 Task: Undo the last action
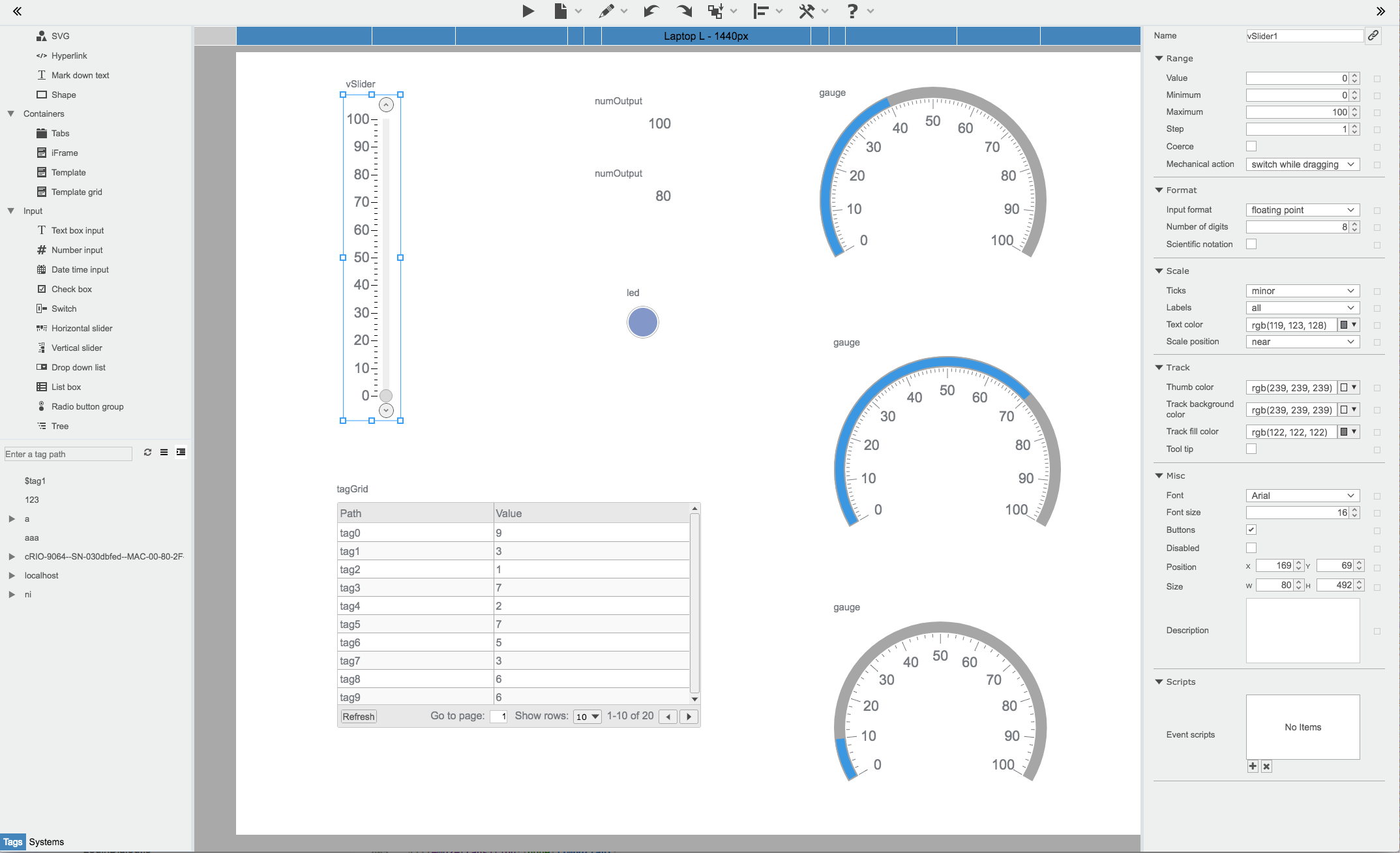click(651, 11)
